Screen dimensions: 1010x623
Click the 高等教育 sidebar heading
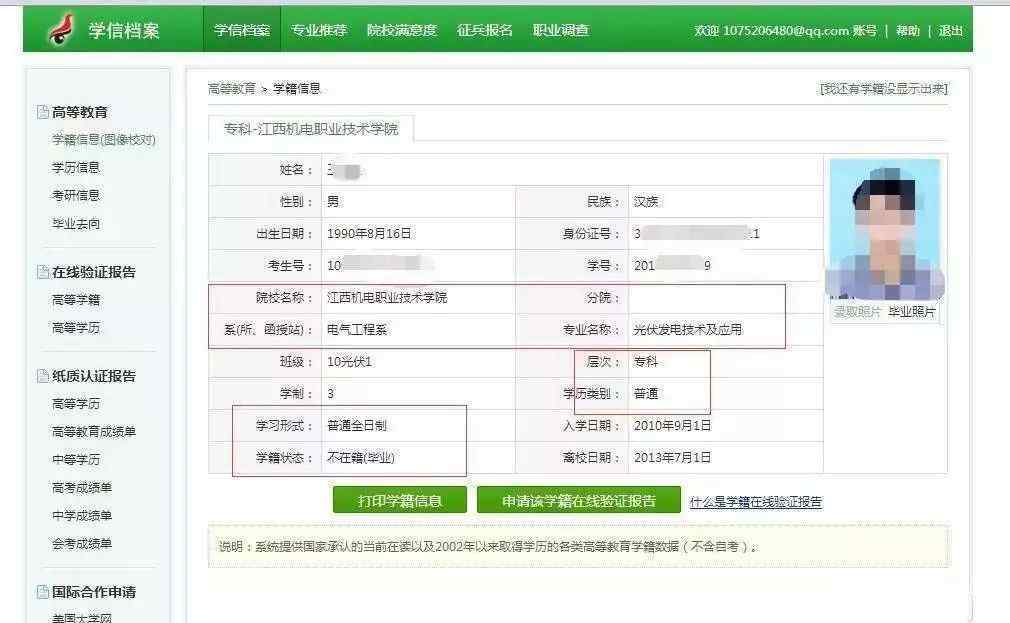(80, 112)
